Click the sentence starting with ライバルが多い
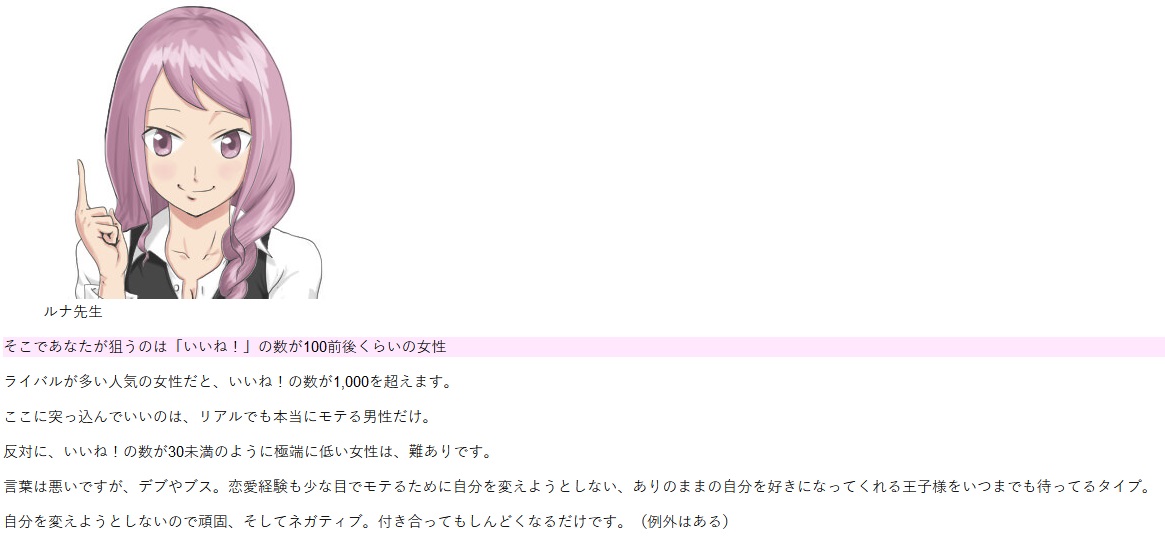Screen dimensions: 1165x539 tap(227, 382)
